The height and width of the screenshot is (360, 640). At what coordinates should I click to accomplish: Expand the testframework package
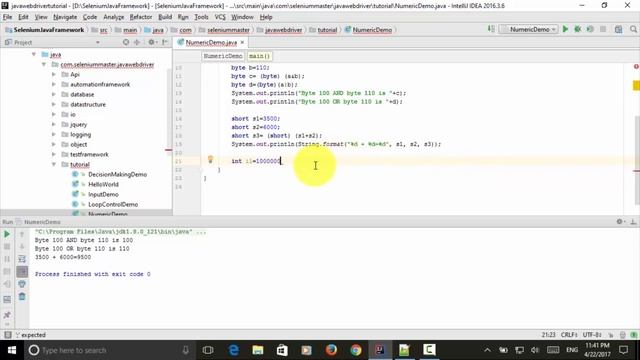53,154
